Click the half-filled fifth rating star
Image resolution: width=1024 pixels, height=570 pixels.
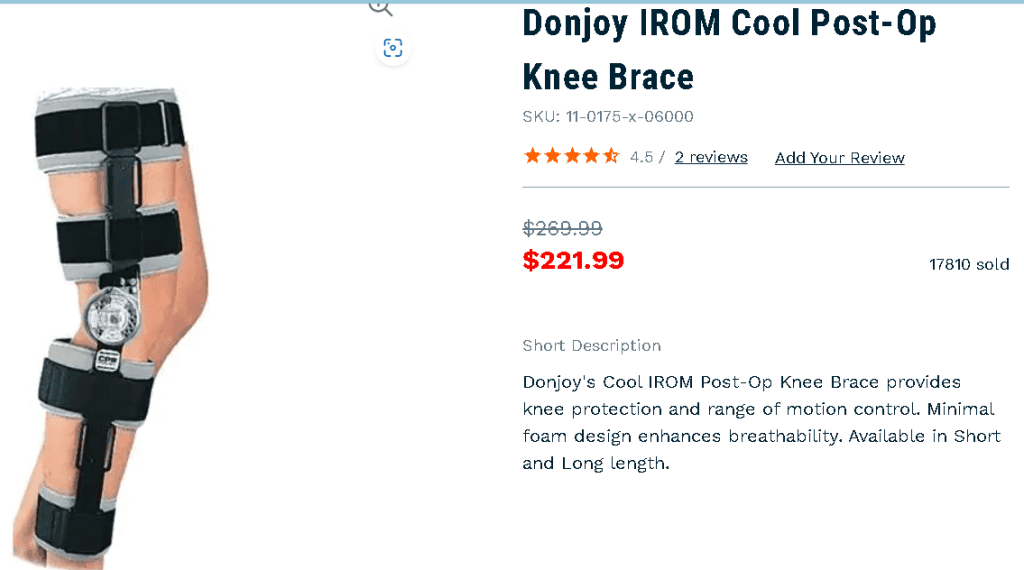611,156
